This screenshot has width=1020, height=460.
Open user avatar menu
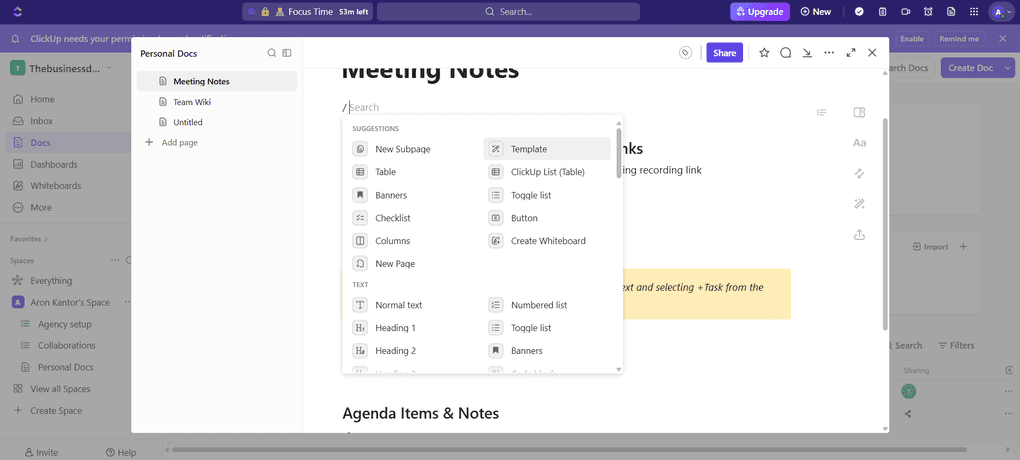[x=1001, y=12]
